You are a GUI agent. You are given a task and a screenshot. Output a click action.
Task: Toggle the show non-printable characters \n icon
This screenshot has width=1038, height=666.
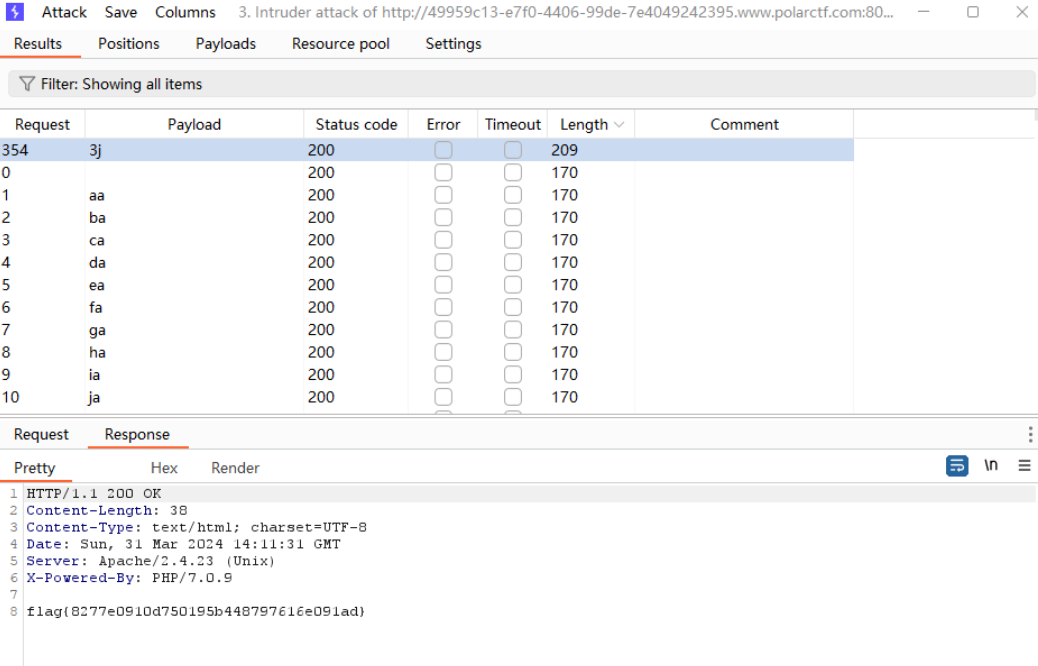(990, 465)
